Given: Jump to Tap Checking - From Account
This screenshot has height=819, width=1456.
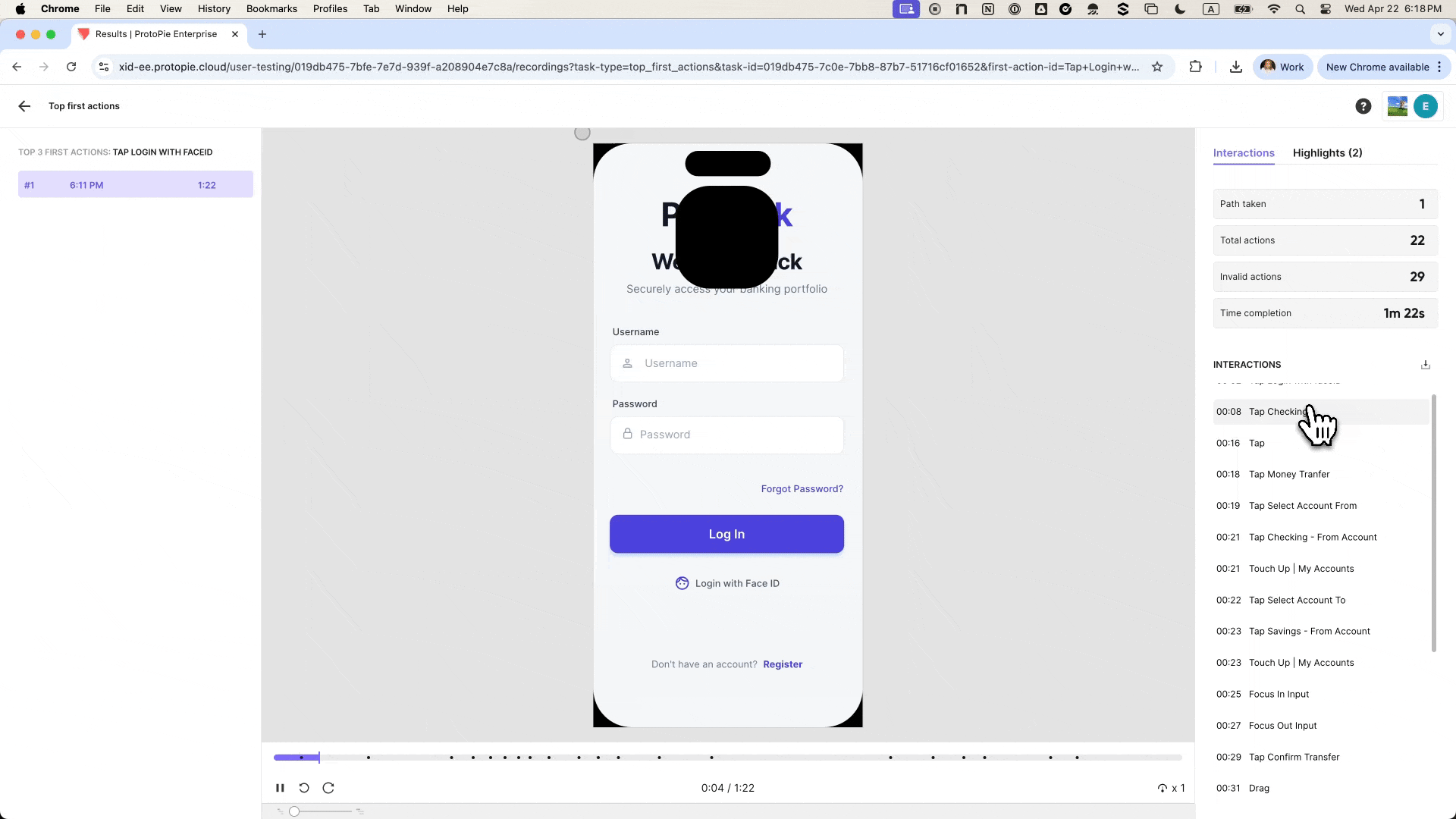Looking at the screenshot, I should 1321,537.
